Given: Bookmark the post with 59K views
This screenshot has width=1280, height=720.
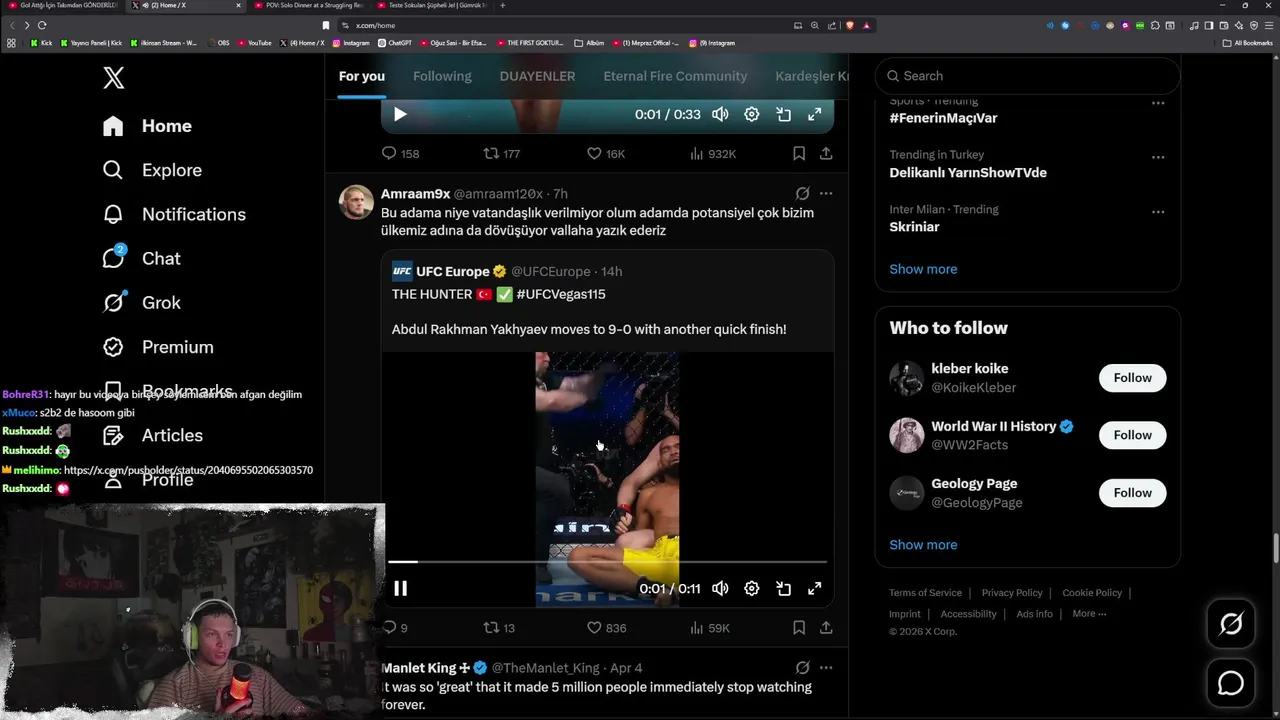Looking at the screenshot, I should coord(799,628).
